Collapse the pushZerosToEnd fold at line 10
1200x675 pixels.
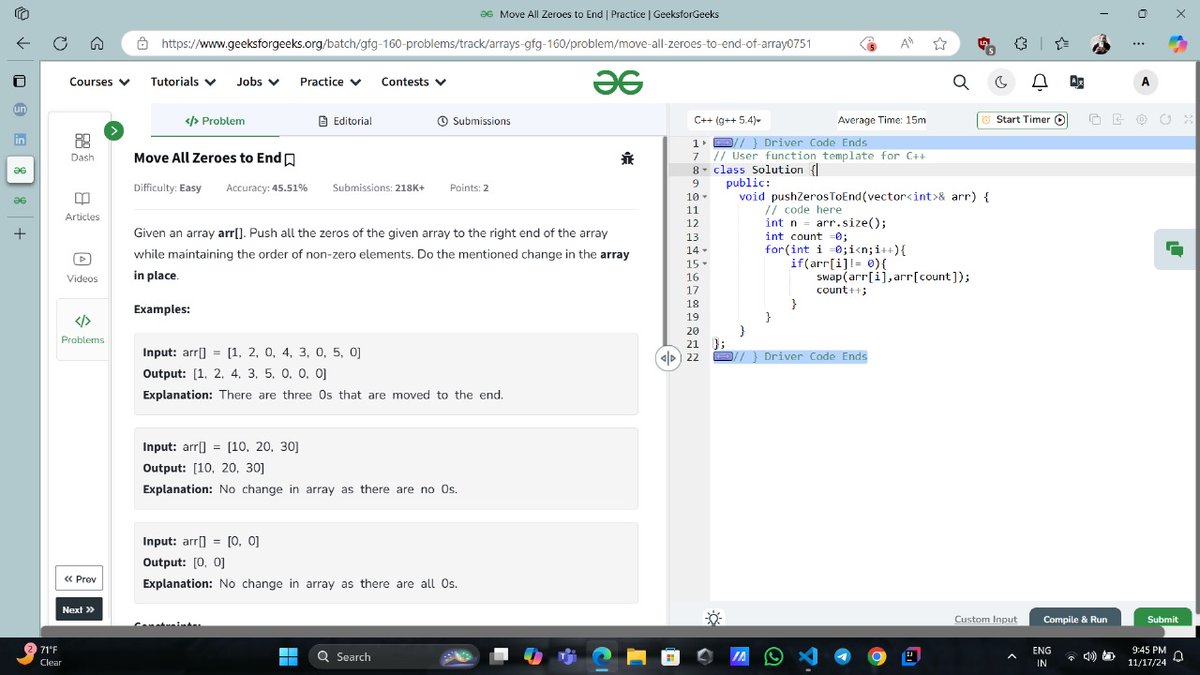(706, 197)
